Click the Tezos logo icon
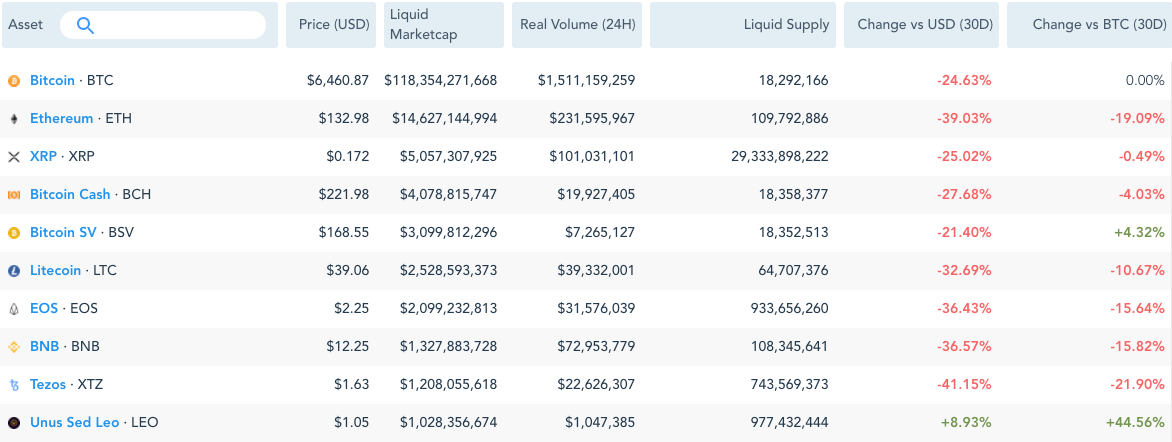The width and height of the screenshot is (1172, 442). coord(13,385)
